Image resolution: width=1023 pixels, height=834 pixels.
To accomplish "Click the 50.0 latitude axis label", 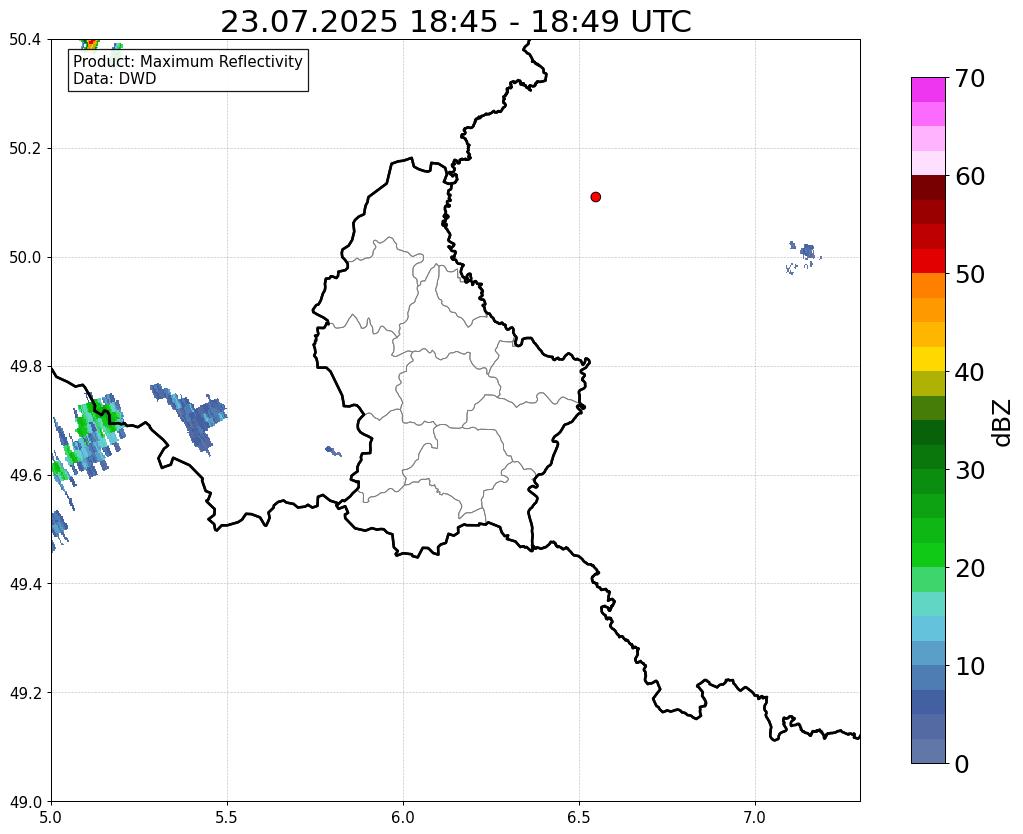I will 25,258.
